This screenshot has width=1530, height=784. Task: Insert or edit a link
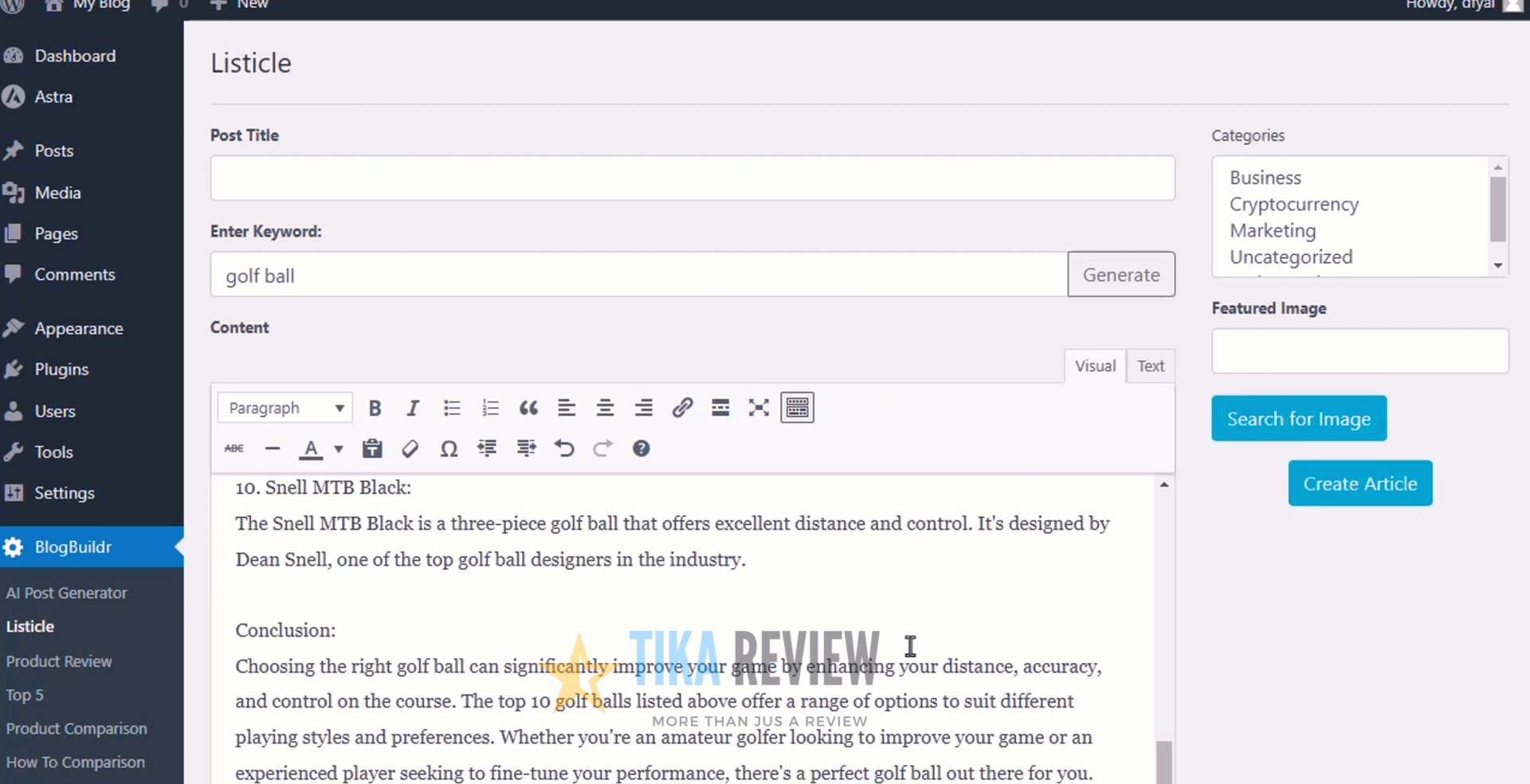point(682,408)
